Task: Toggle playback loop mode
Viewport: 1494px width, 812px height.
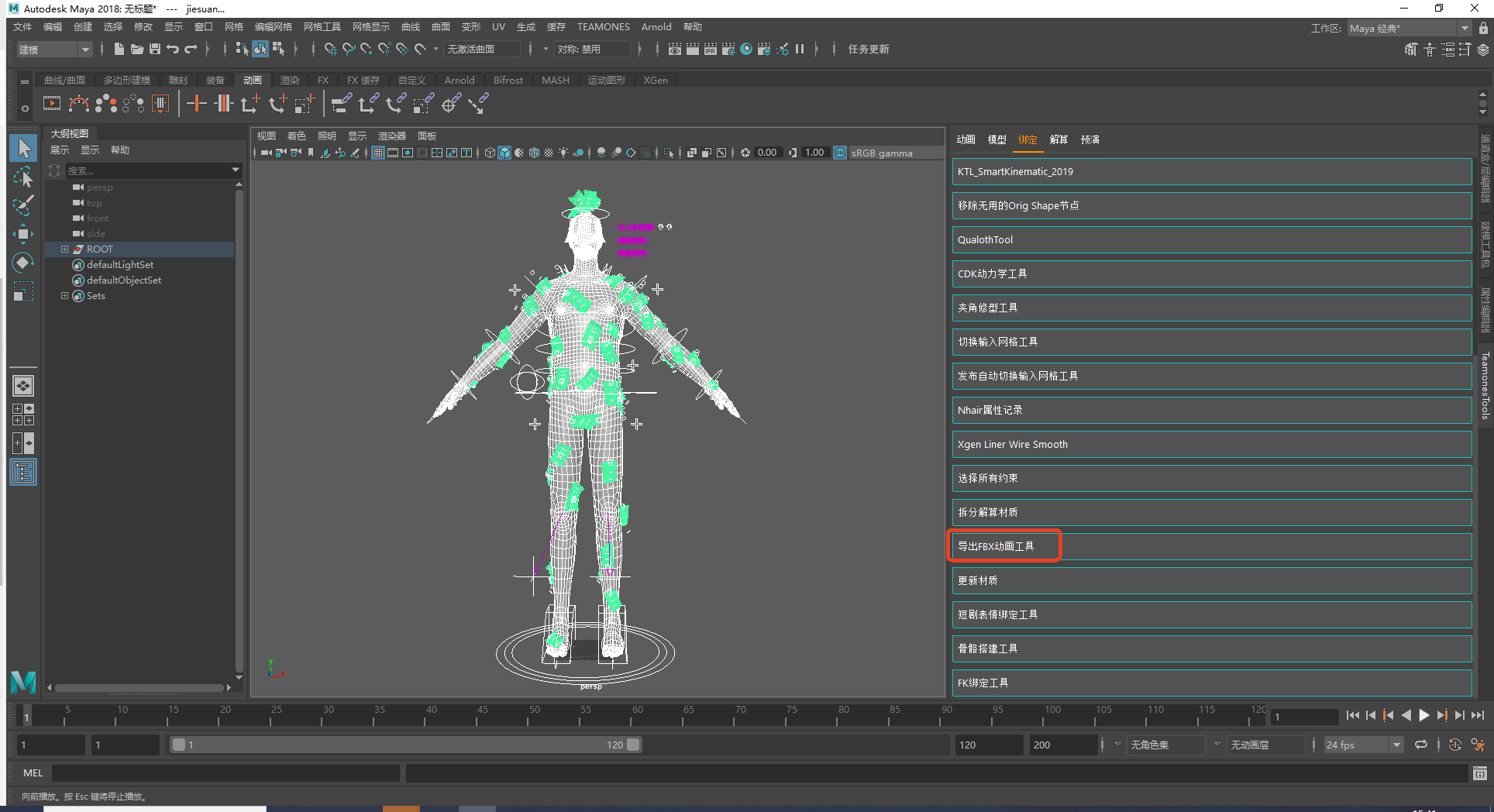Action: pyautogui.click(x=1420, y=745)
